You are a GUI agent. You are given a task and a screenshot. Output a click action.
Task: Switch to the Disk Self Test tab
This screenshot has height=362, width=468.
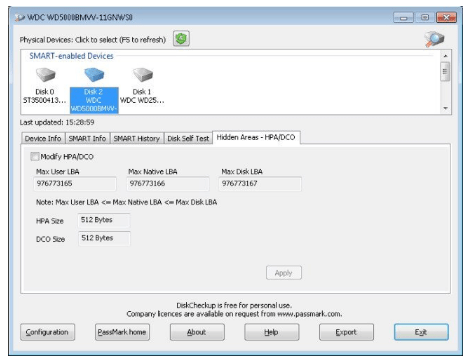pyautogui.click(x=188, y=138)
